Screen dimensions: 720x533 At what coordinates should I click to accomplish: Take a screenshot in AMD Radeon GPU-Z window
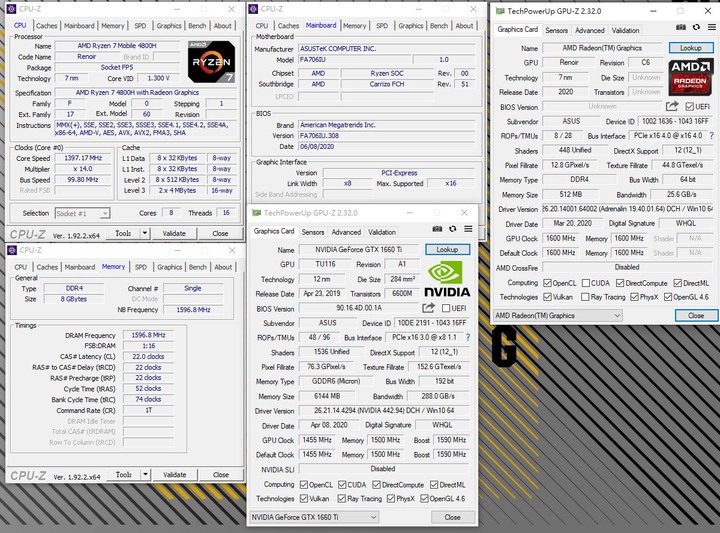681,27
